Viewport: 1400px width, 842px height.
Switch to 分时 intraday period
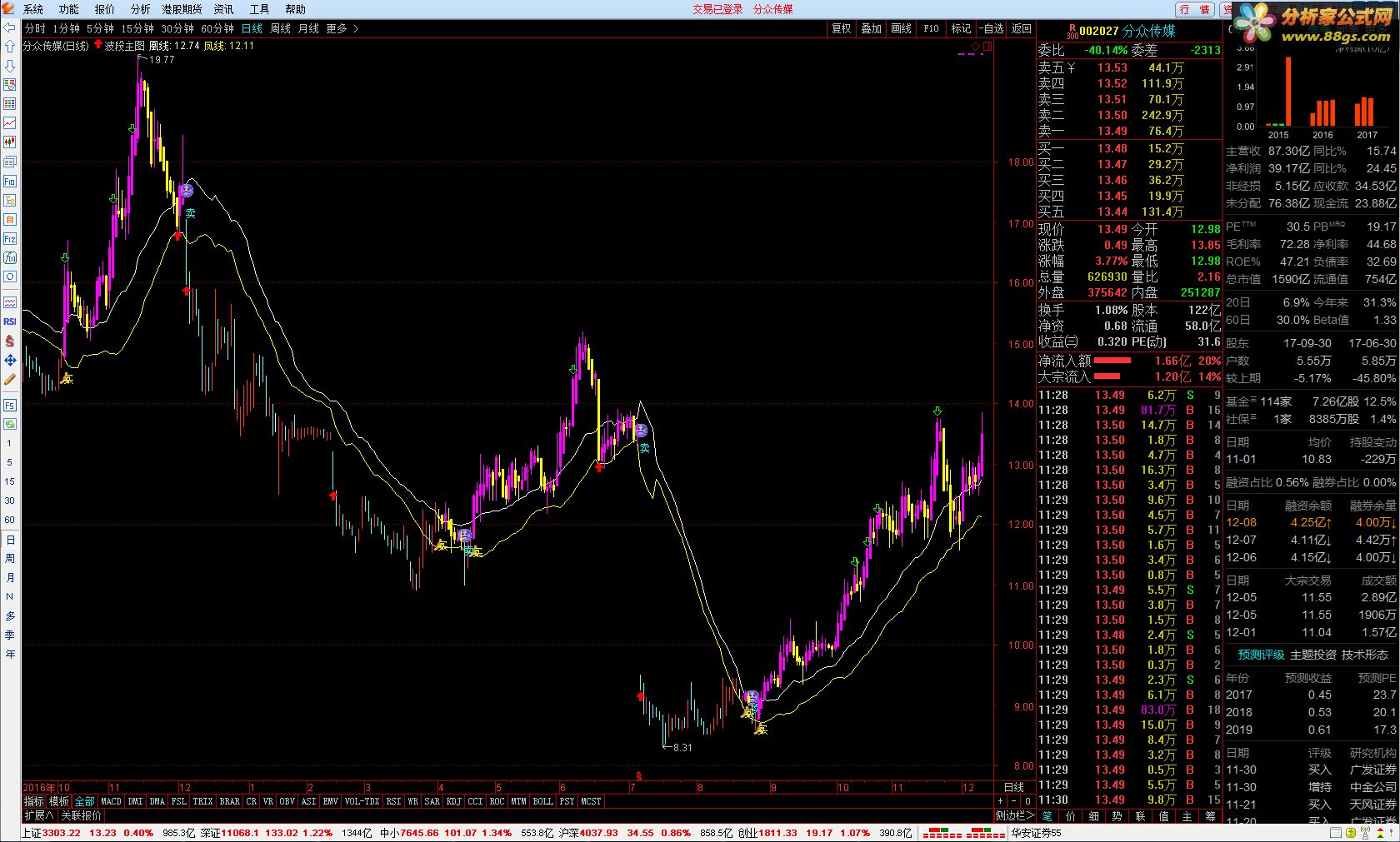click(35, 28)
